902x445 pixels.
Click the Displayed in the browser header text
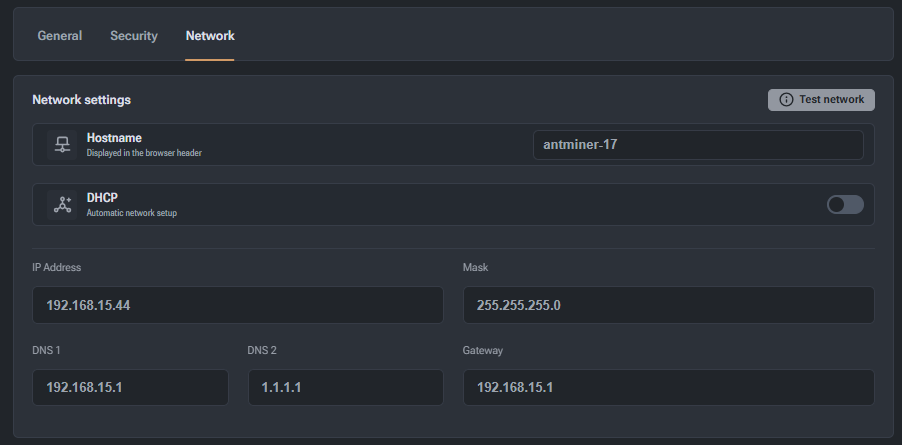pos(144,153)
